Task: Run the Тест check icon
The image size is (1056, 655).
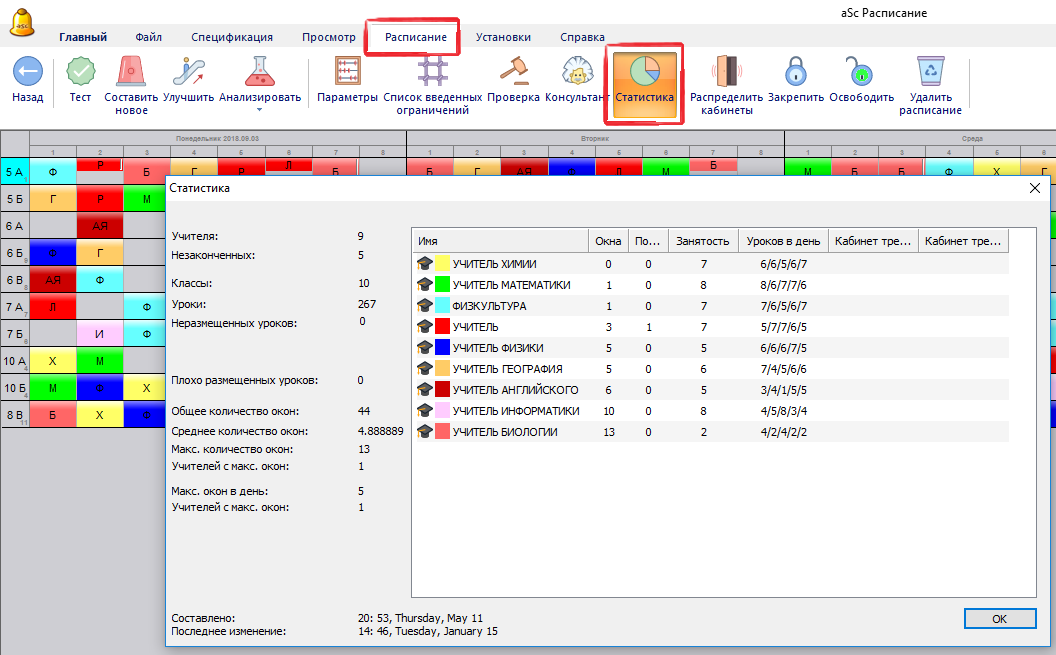Action: (x=80, y=72)
